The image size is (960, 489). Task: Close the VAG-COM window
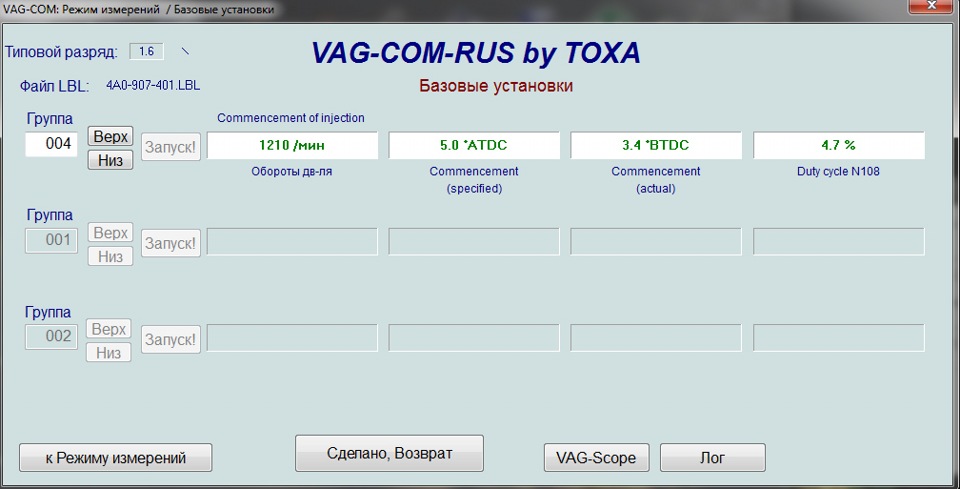point(932,6)
